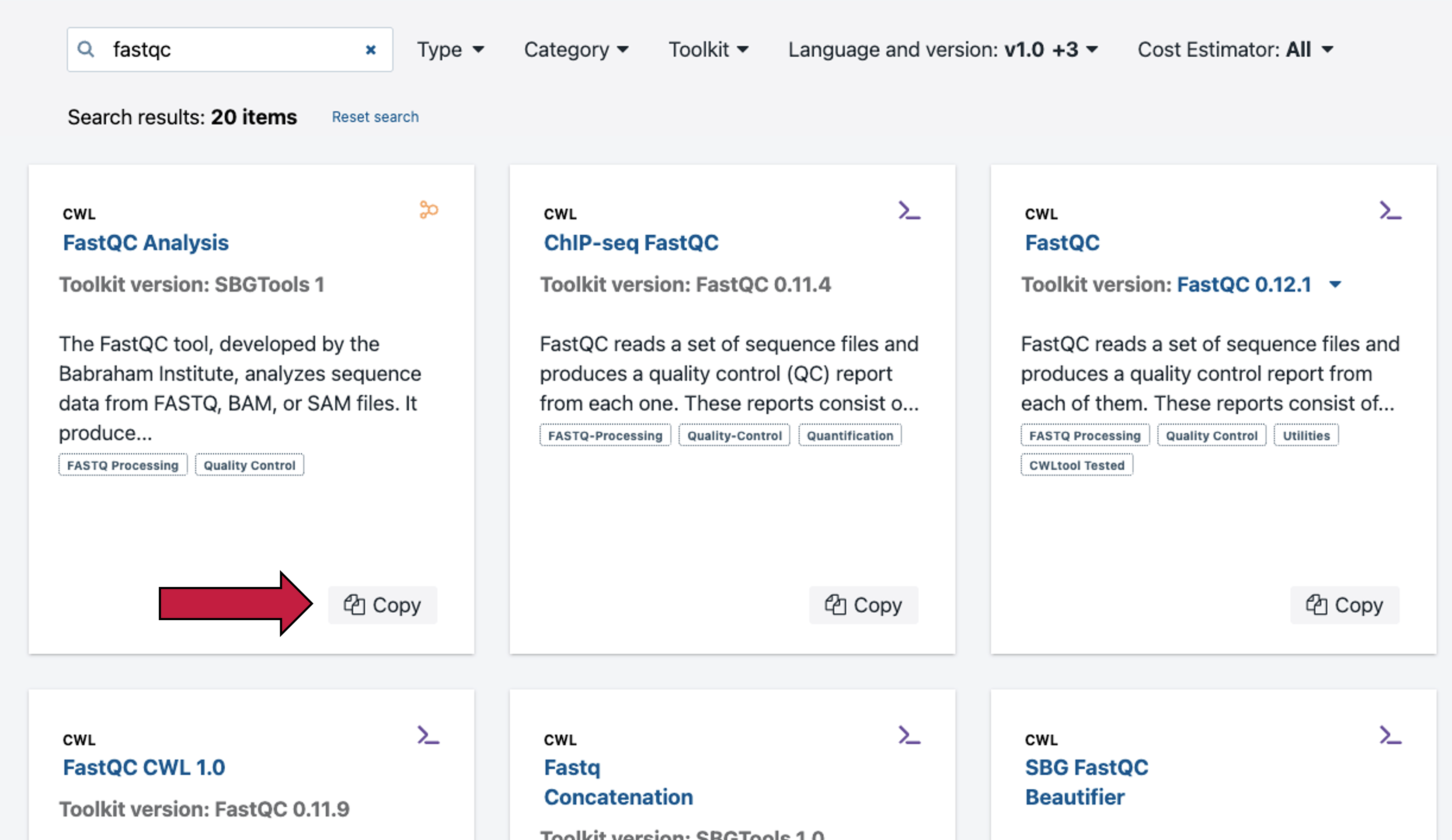Open the Category filter dropdown

pos(576,49)
